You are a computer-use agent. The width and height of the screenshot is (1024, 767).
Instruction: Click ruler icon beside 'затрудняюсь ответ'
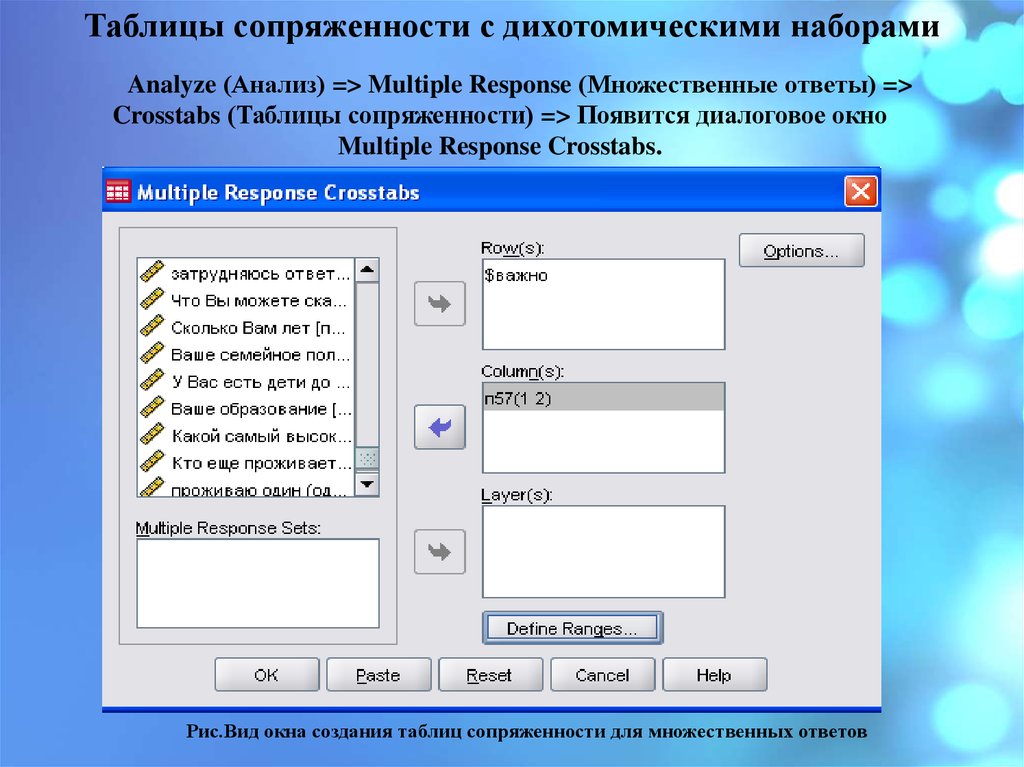[x=152, y=272]
